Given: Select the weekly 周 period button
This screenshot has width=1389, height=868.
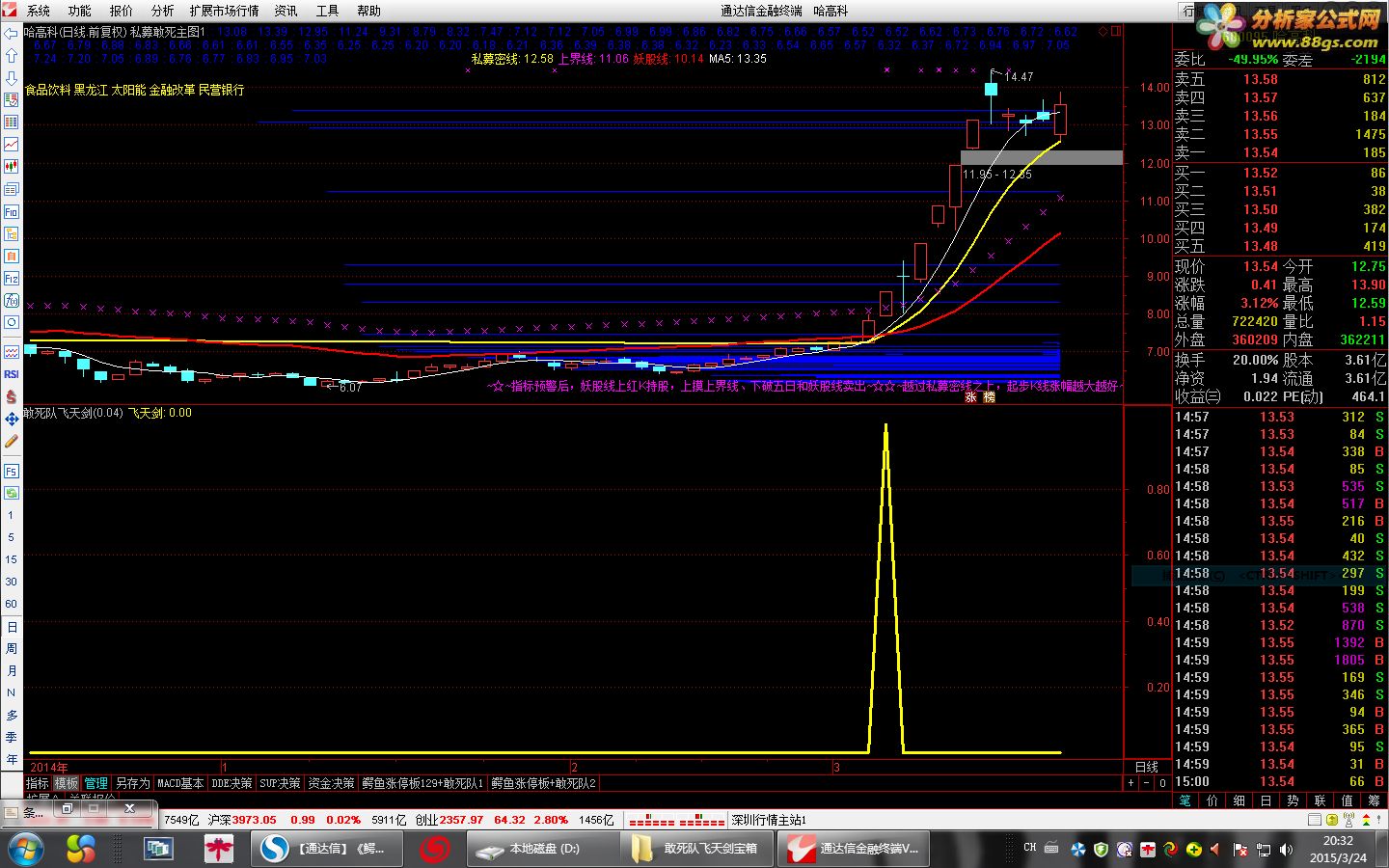Looking at the screenshot, I should (x=11, y=649).
